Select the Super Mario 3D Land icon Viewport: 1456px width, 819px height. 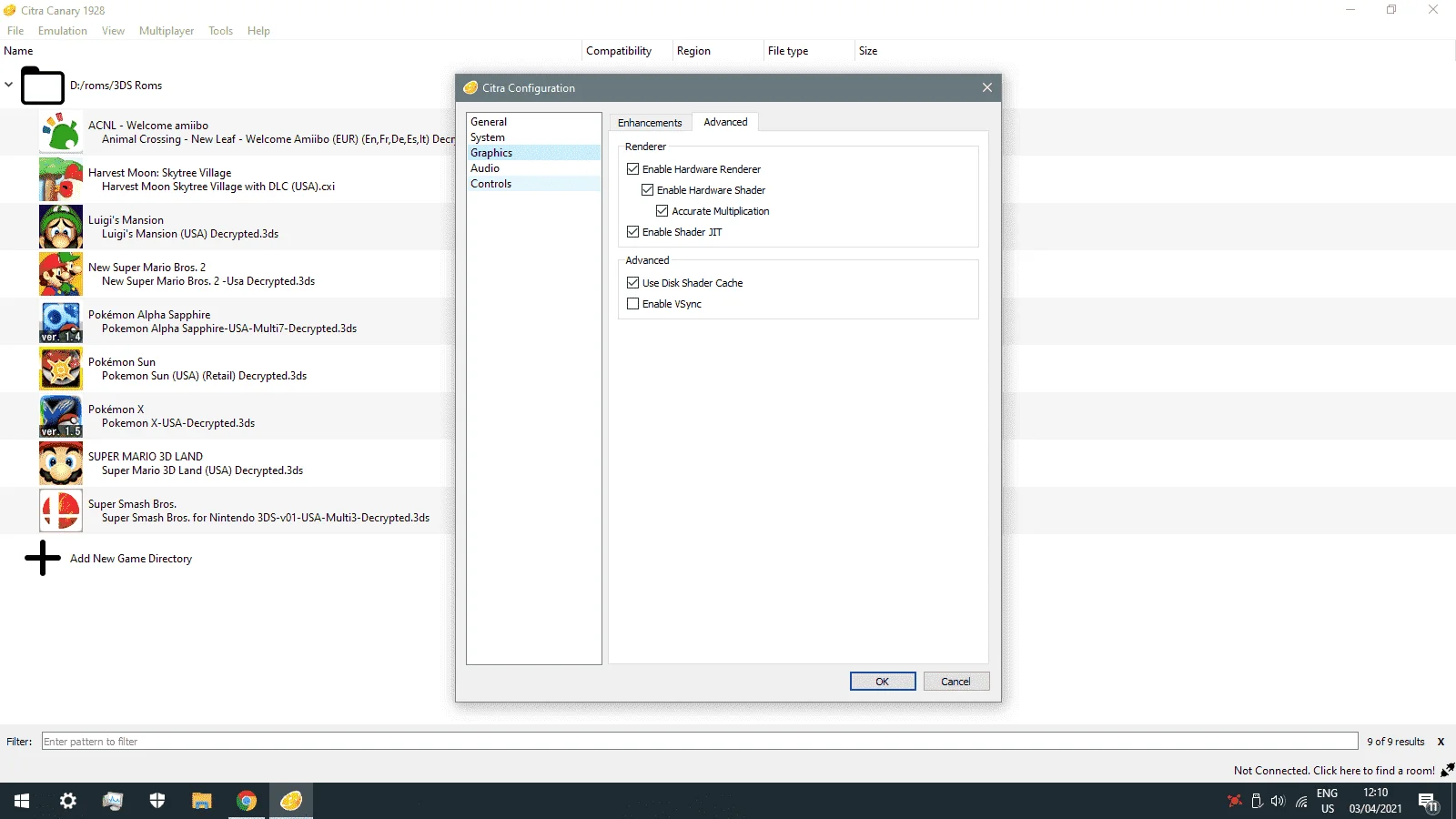click(61, 463)
